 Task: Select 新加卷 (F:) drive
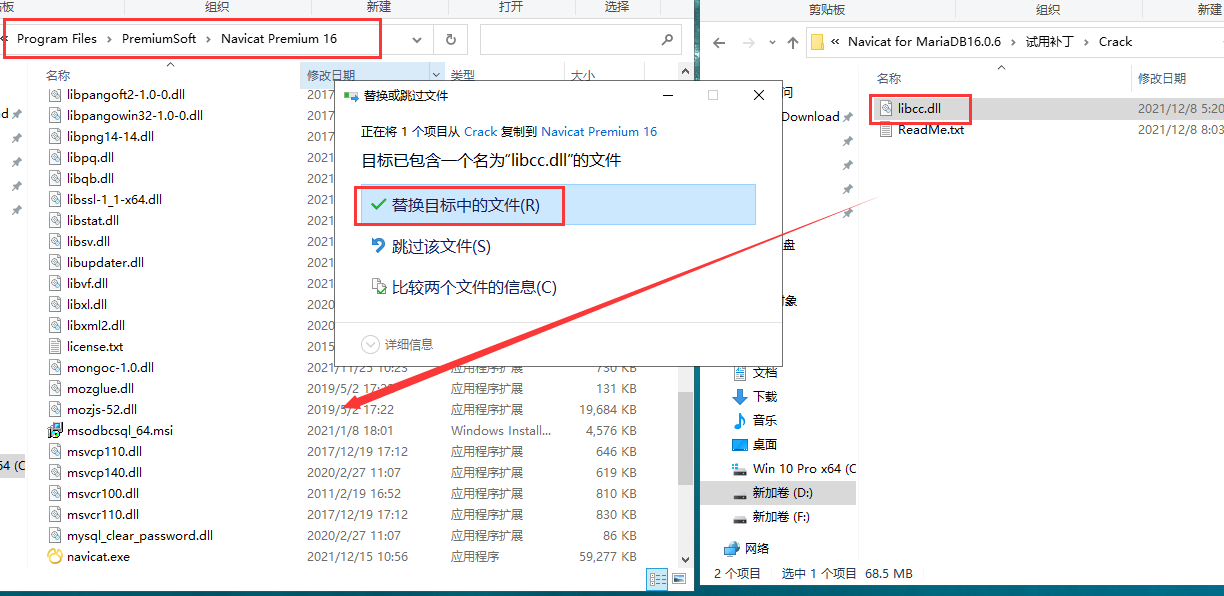779,517
